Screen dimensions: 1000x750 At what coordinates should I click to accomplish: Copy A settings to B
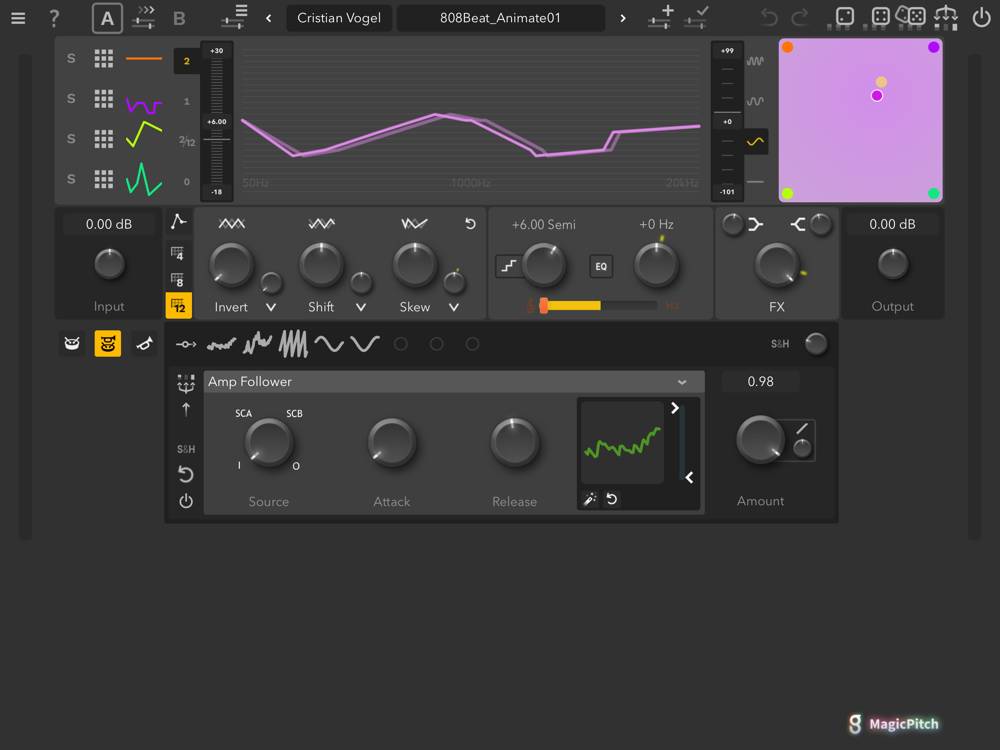pos(144,18)
